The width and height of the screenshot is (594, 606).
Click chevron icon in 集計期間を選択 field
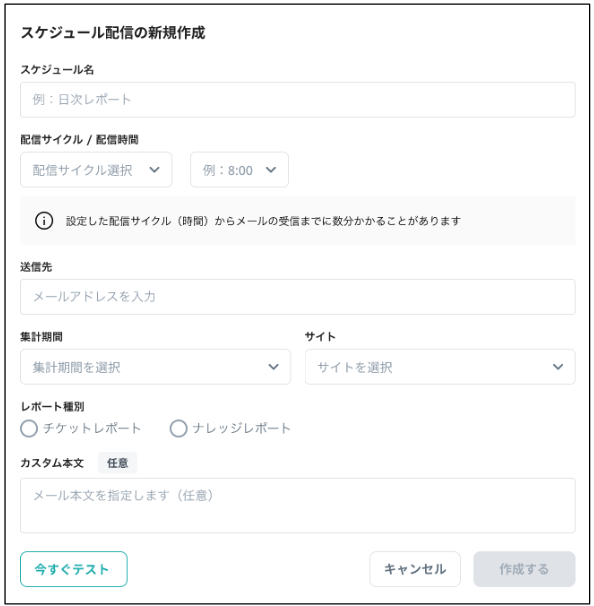pos(273,367)
